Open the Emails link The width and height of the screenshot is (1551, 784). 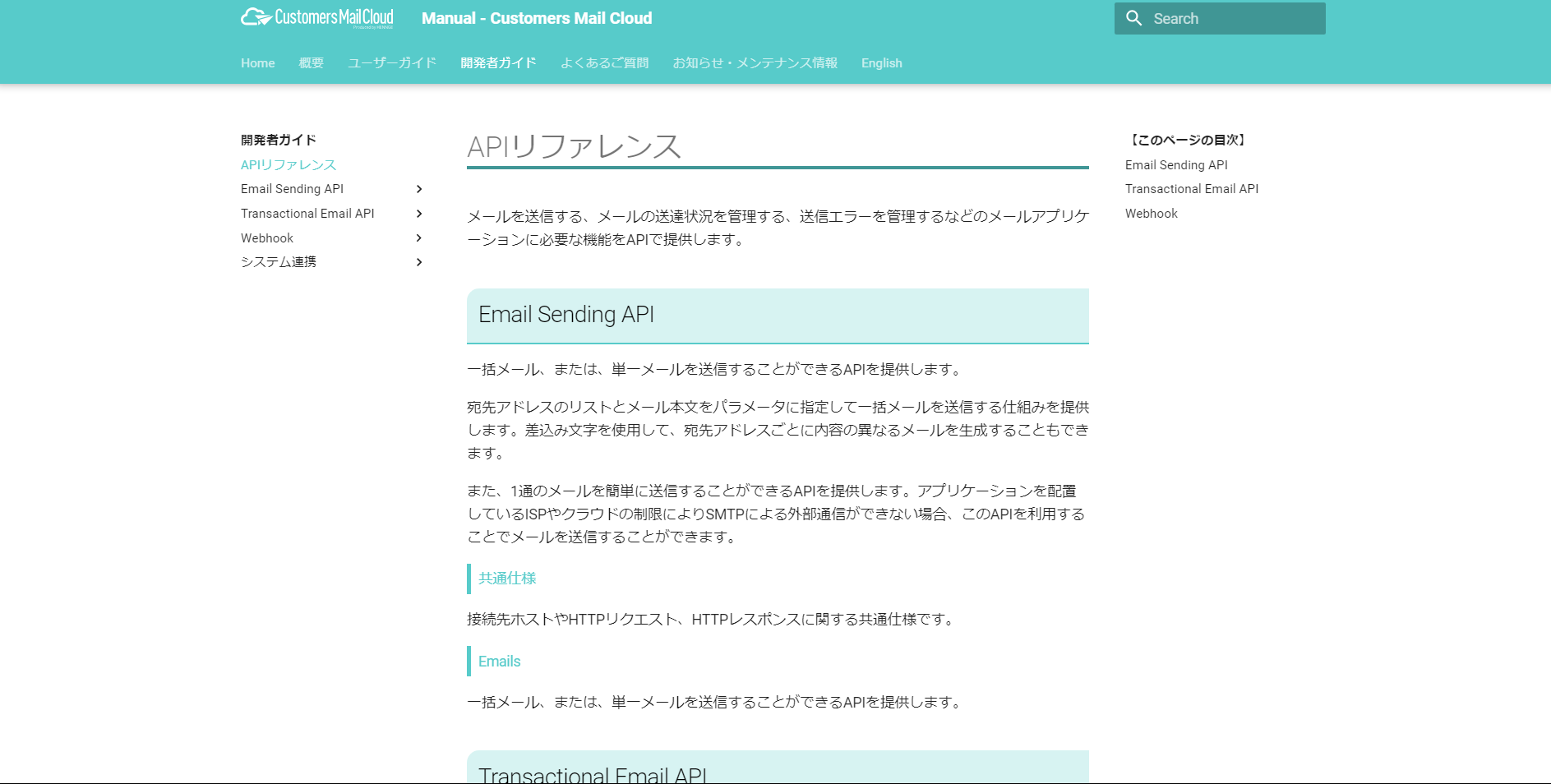(499, 662)
